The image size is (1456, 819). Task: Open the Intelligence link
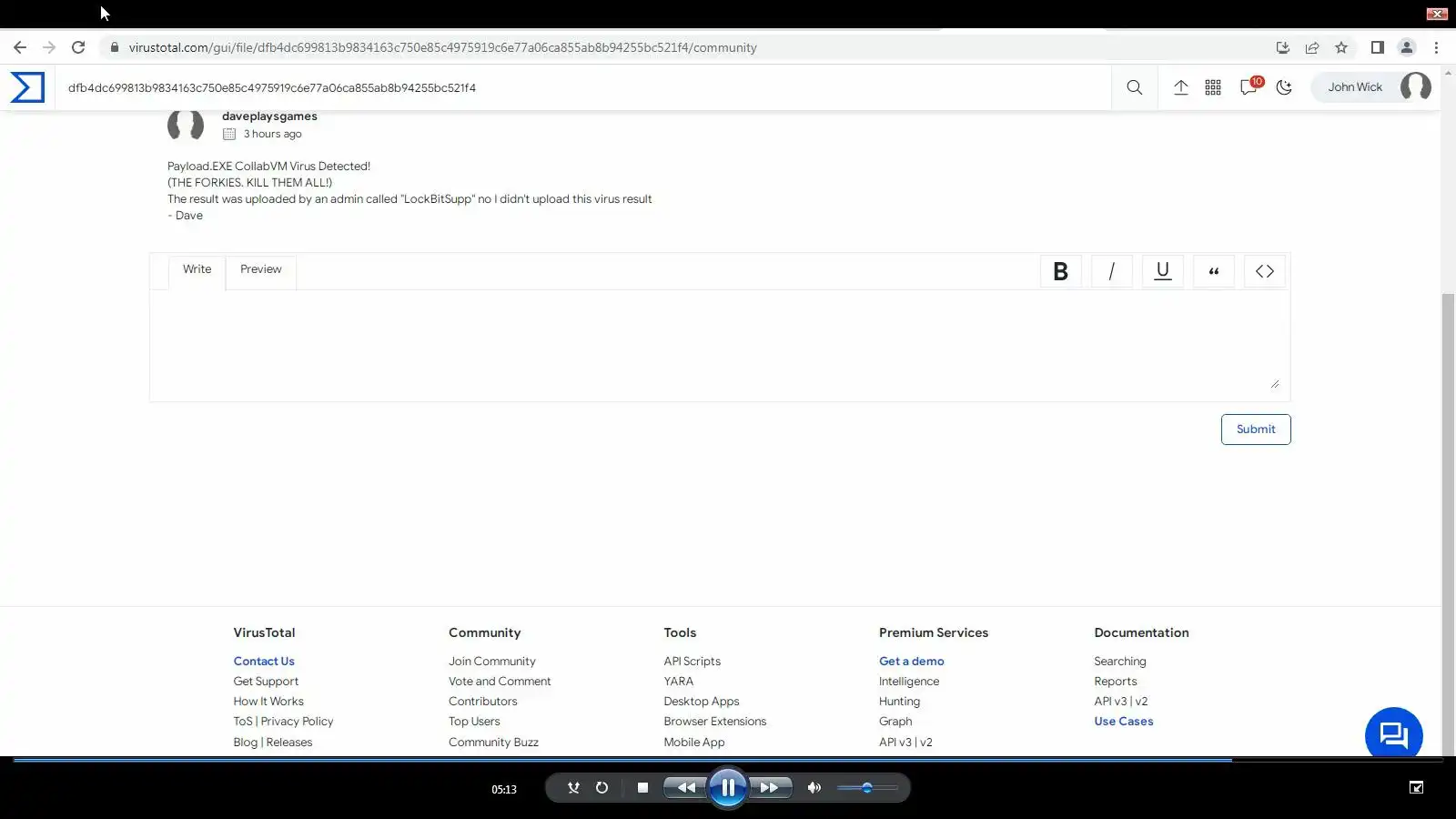point(909,682)
